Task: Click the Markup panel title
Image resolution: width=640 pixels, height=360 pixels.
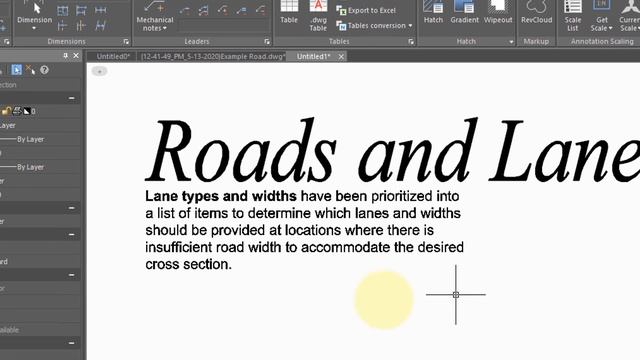Action: (536, 41)
